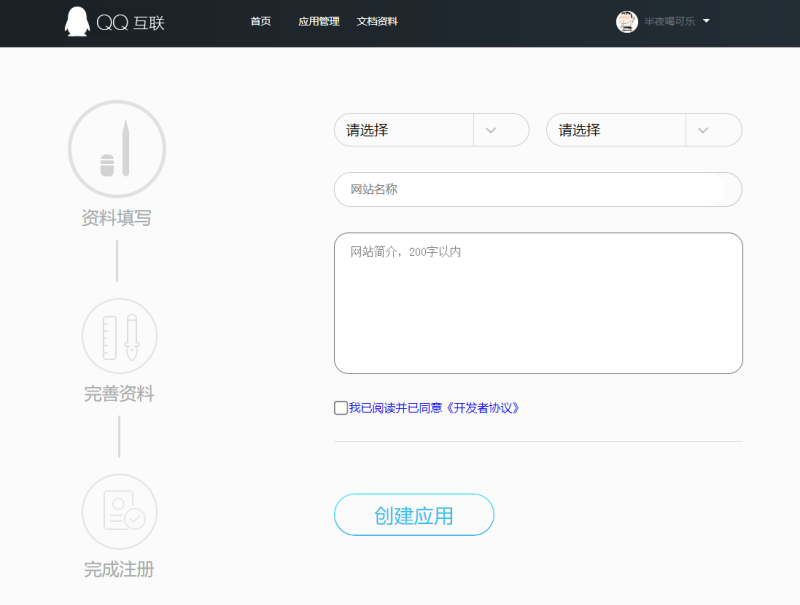This screenshot has height=605, width=800.
Task: Click the 完成注册 document checkmark icon
Action: [119, 511]
